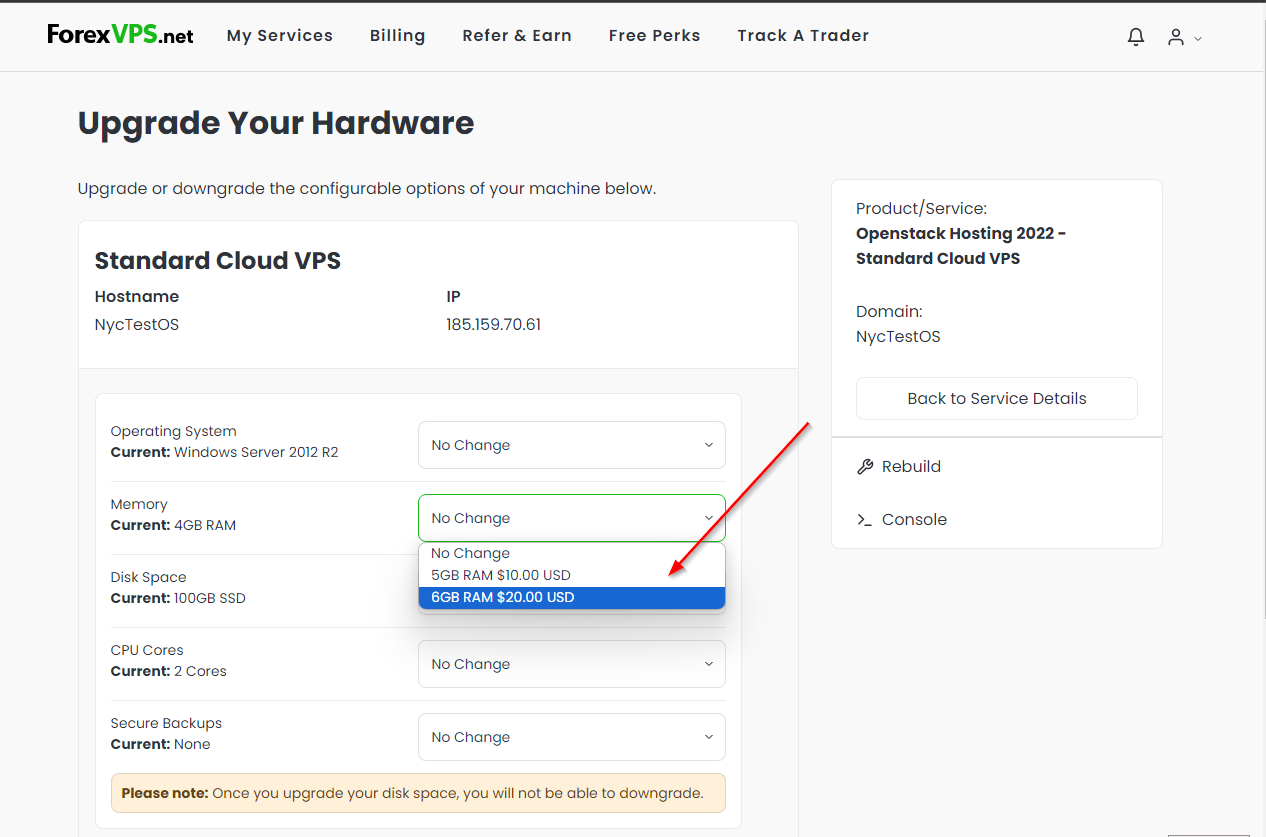1266x837 pixels.
Task: Click the Rebuild wrench icon
Action: click(x=864, y=466)
